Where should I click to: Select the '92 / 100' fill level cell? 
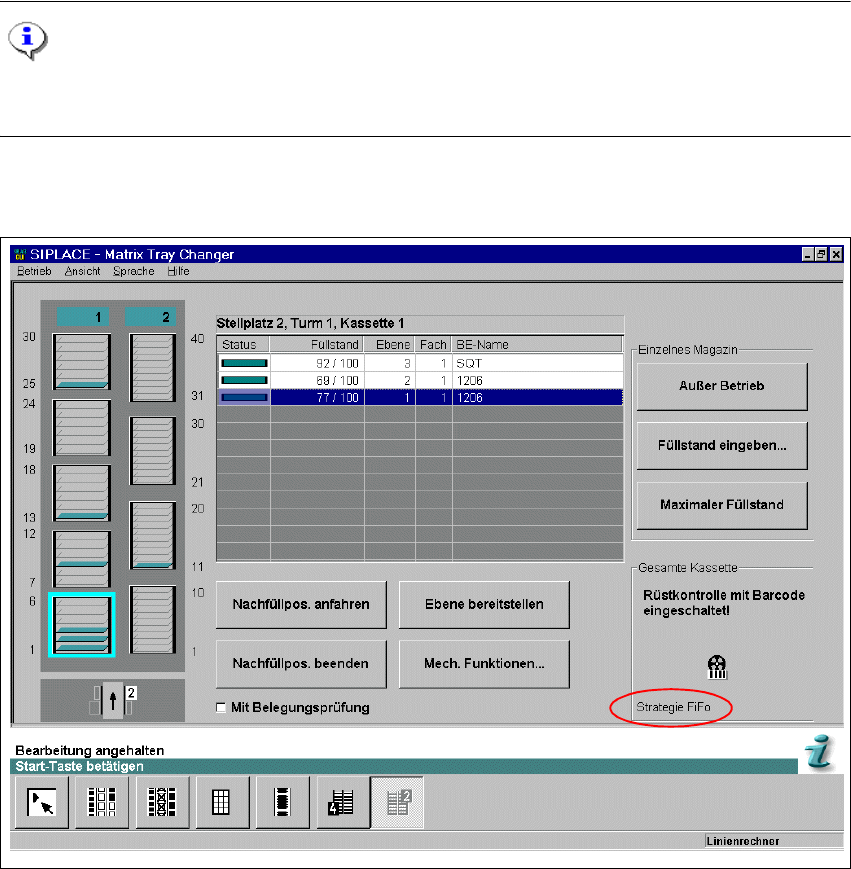pyautogui.click(x=317, y=364)
